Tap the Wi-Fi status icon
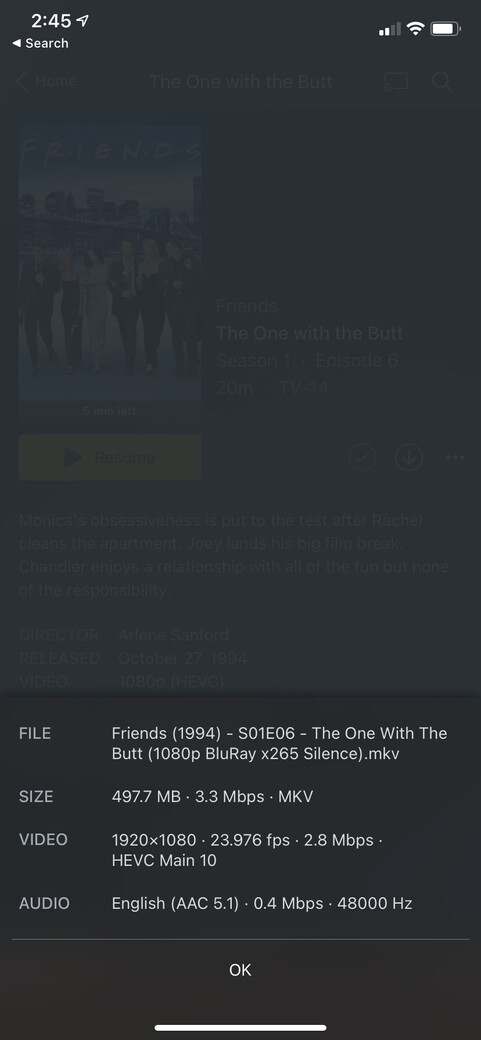The image size is (481, 1040). tap(416, 29)
